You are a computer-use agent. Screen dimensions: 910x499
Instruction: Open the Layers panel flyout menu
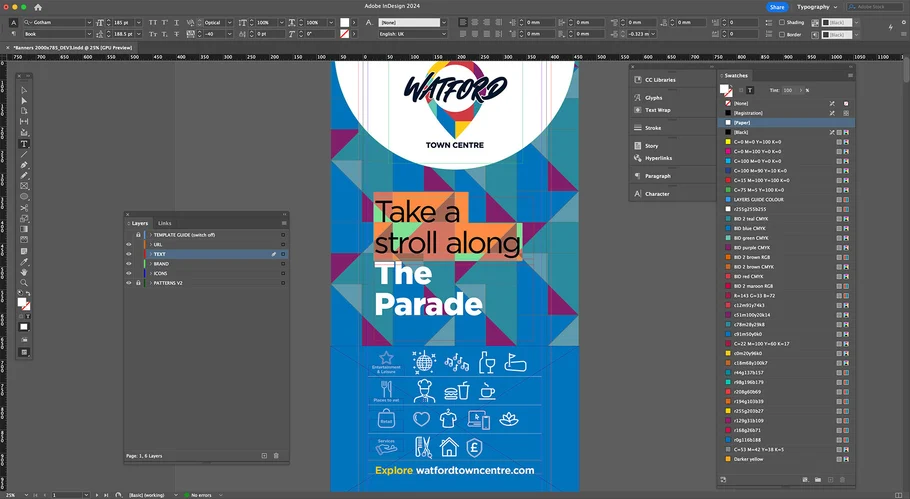284,223
